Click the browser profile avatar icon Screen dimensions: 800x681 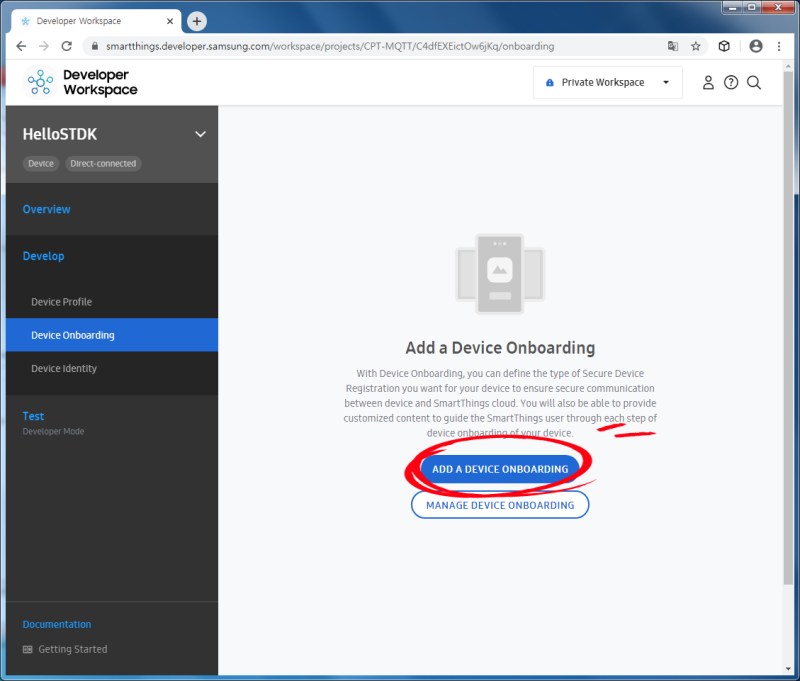(756, 46)
